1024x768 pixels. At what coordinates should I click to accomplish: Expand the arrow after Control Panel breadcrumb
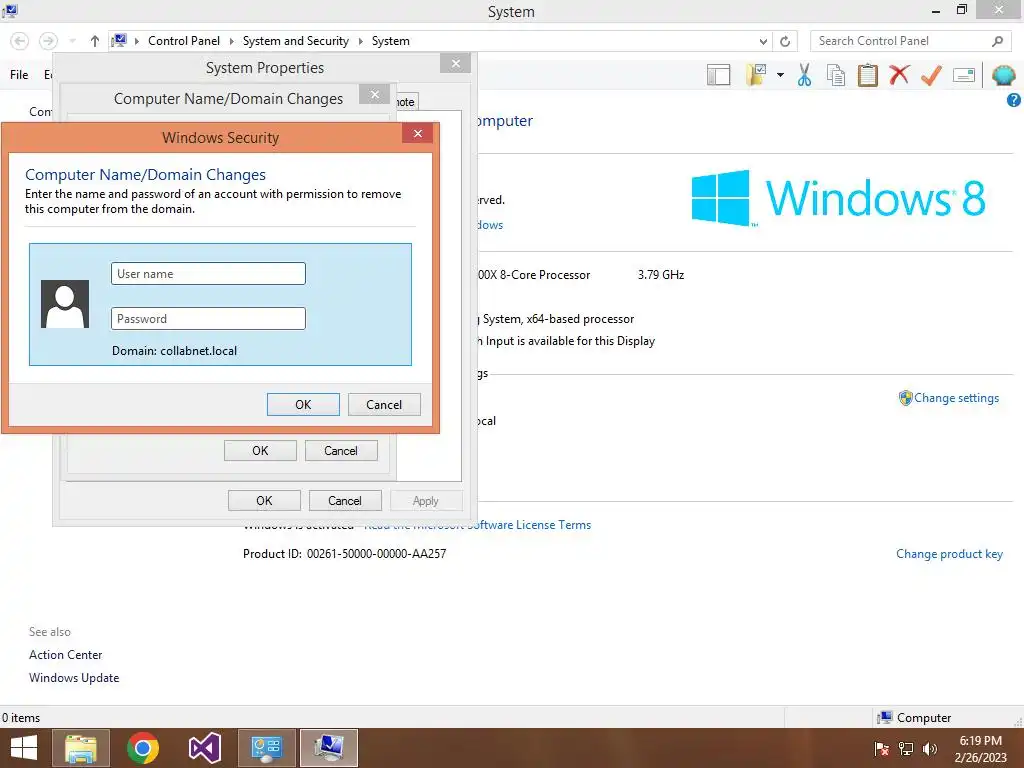point(231,41)
